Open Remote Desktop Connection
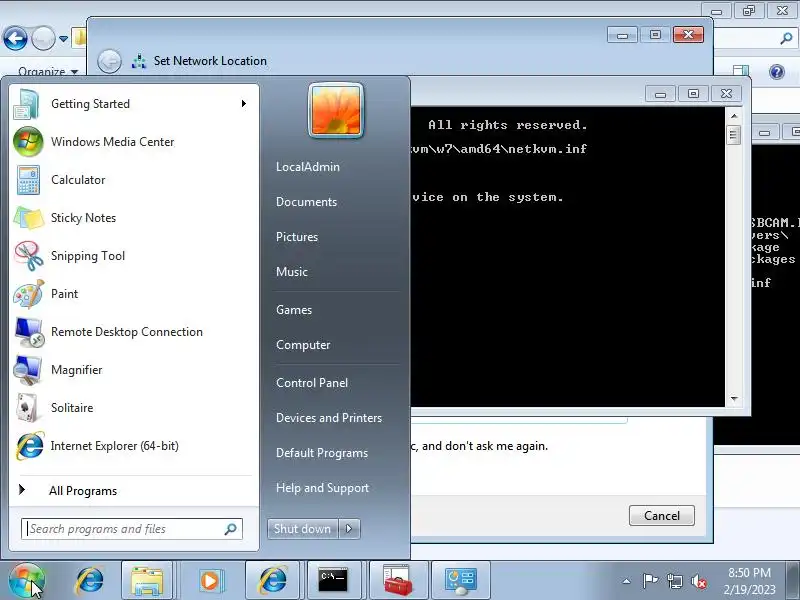 pyautogui.click(x=134, y=332)
